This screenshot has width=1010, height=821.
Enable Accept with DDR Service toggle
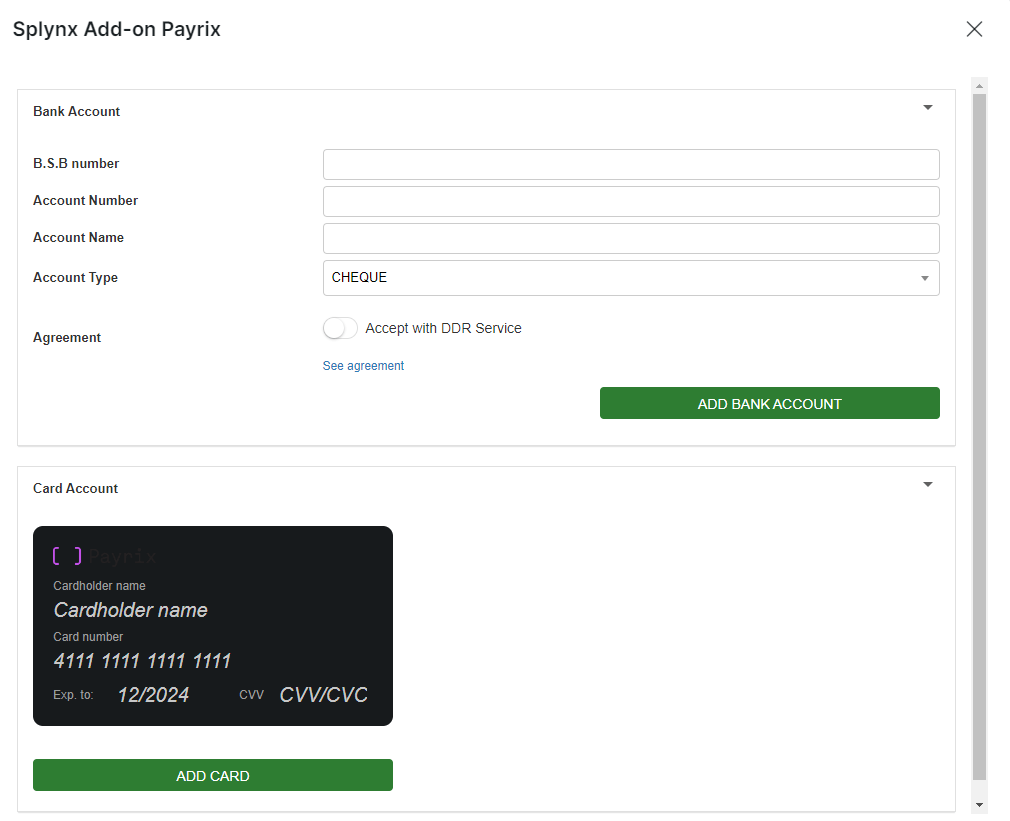pos(340,328)
